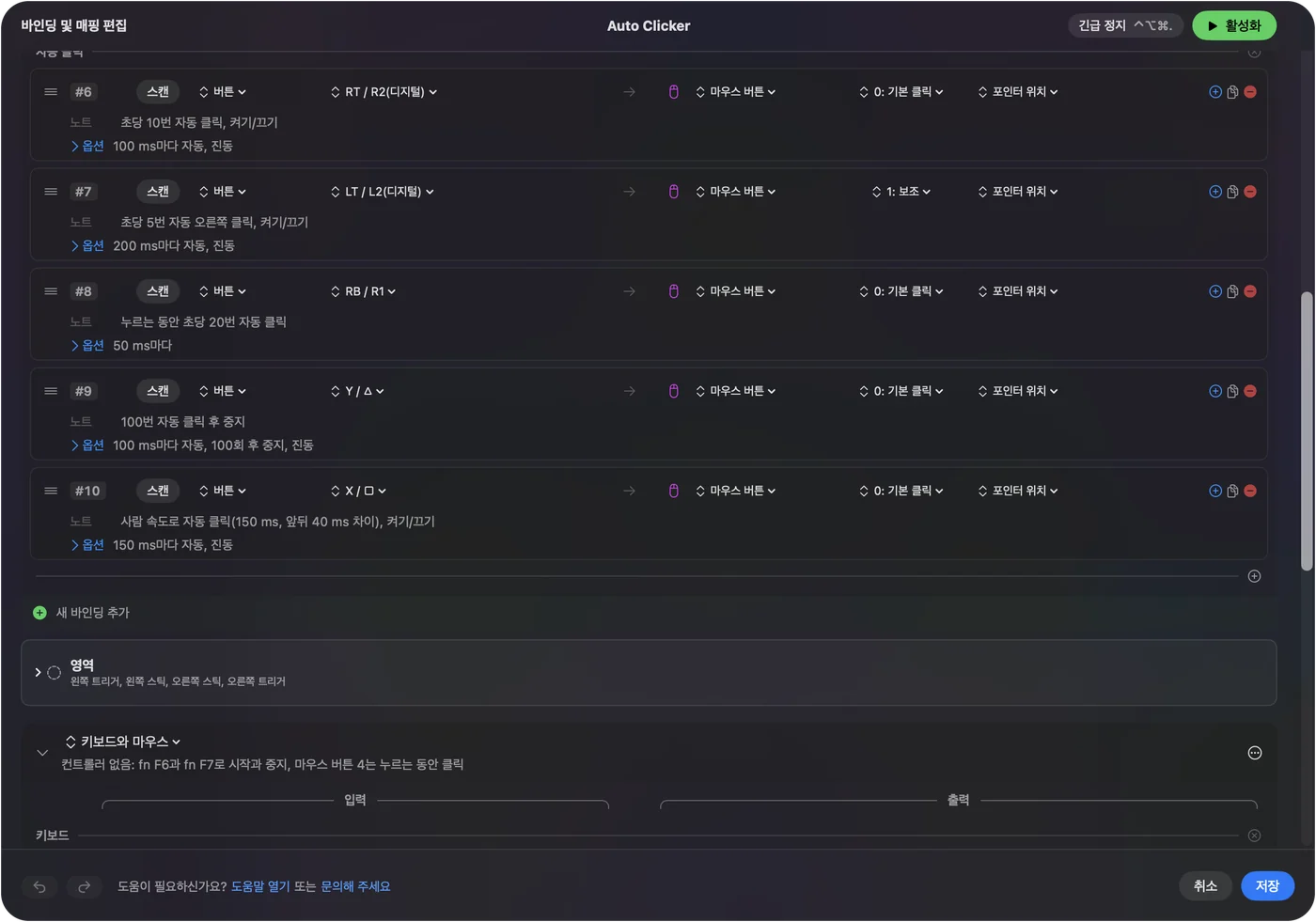Delete binding #8 with the red remove icon
This screenshot has width=1316, height=922.
(1250, 291)
